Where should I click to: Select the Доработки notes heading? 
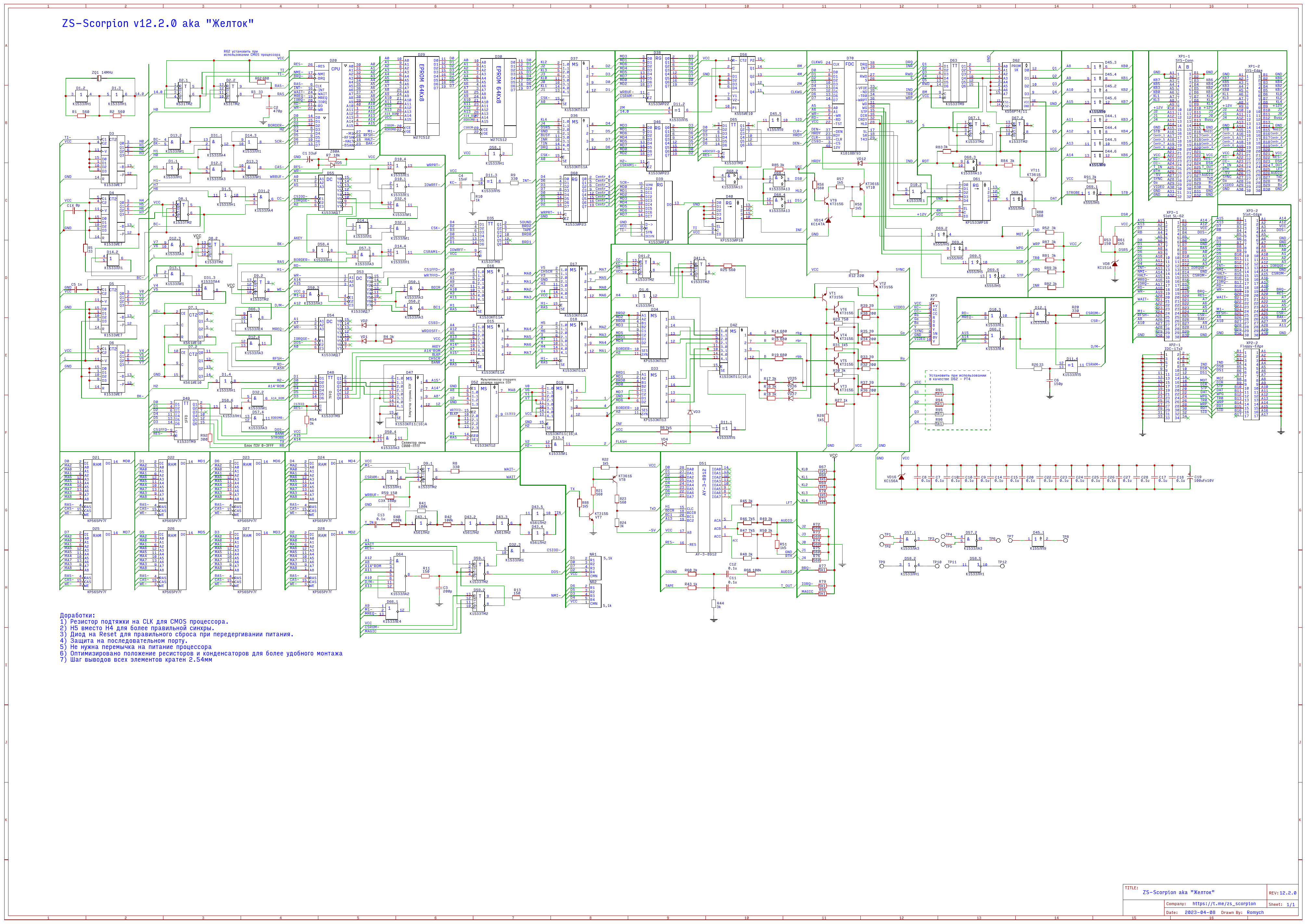(x=77, y=615)
